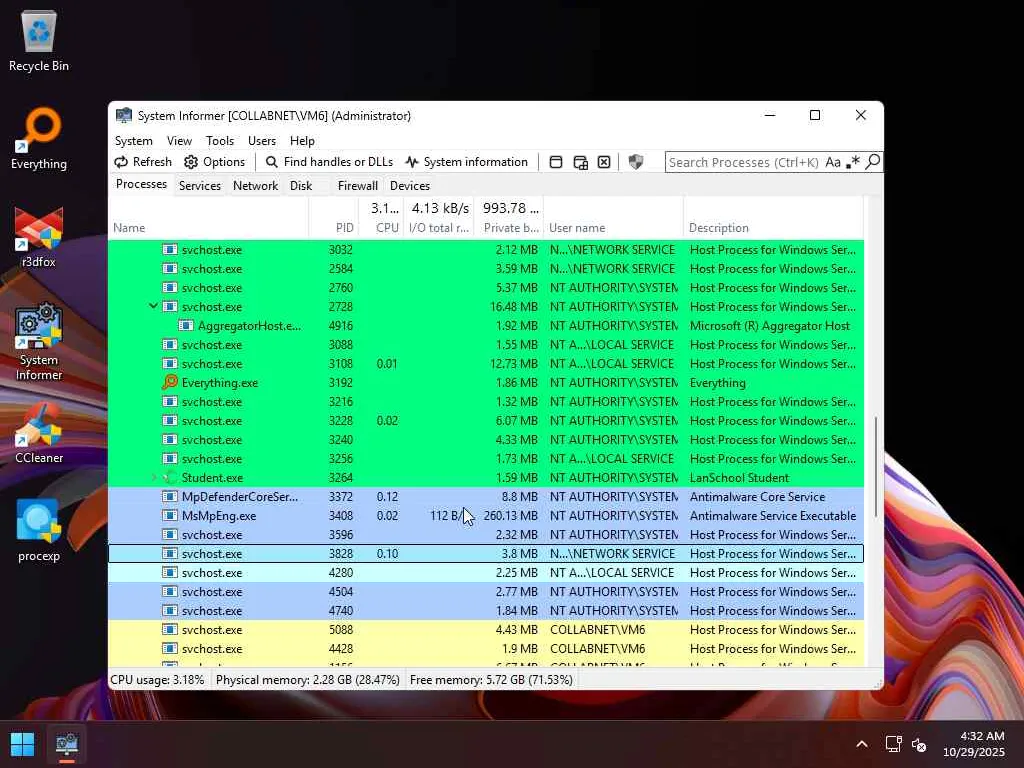1024x768 pixels.
Task: Open the Everything desktop shortcut
Action: [39, 138]
